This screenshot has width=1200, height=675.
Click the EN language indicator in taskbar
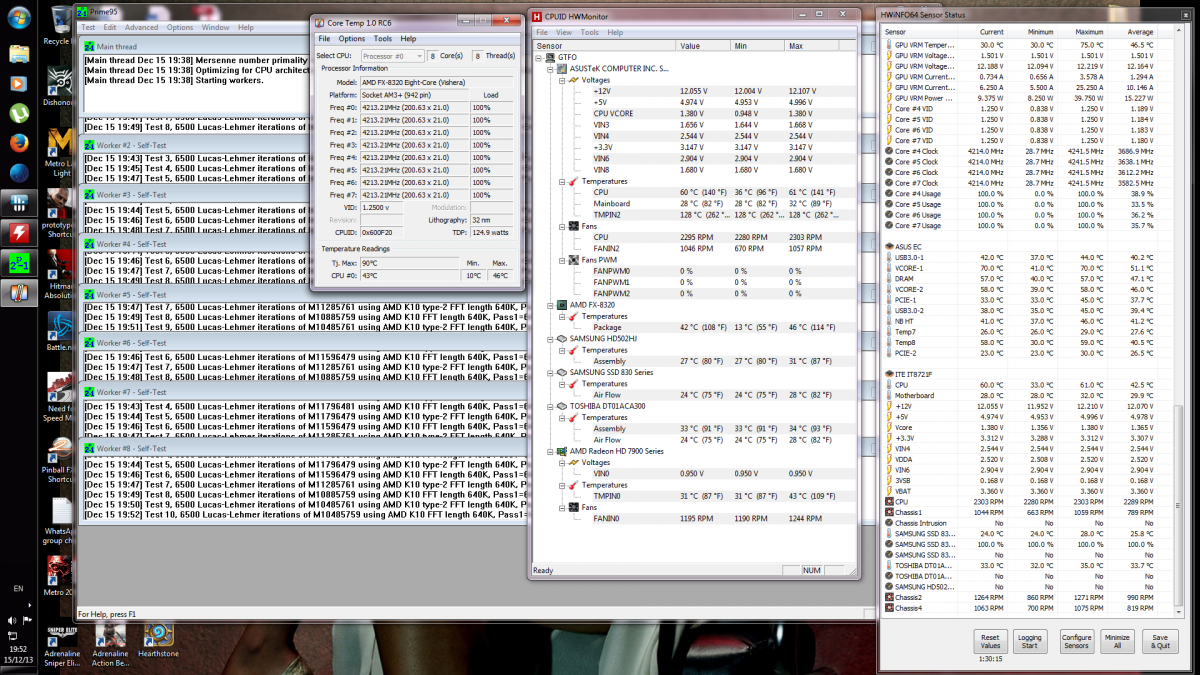pyautogui.click(x=18, y=588)
